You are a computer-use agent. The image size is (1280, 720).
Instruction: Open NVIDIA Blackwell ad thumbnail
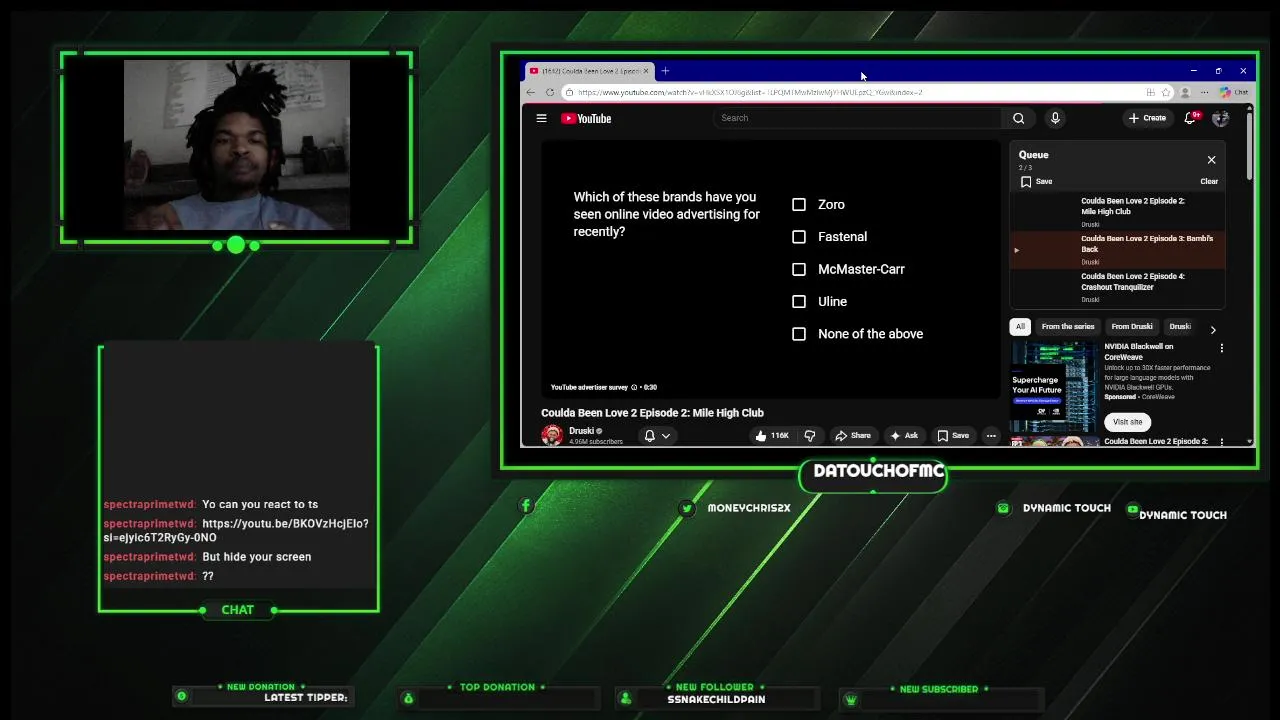(1054, 387)
